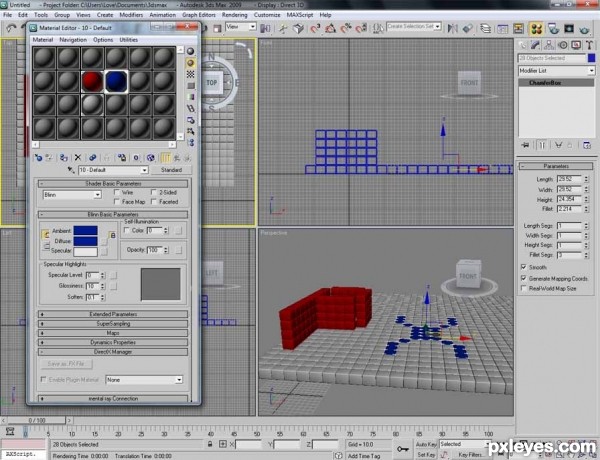
Task: Click the Ambient color swatch
Action: [x=85, y=230]
